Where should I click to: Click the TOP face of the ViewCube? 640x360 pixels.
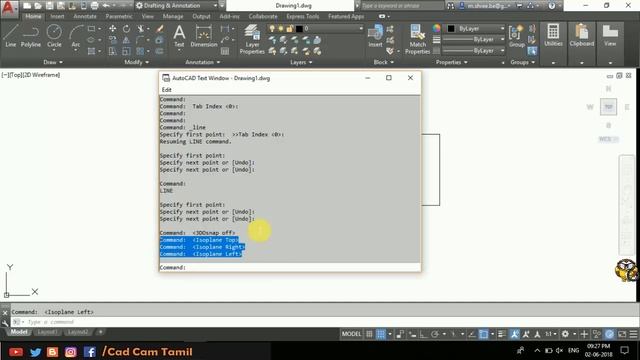point(608,107)
